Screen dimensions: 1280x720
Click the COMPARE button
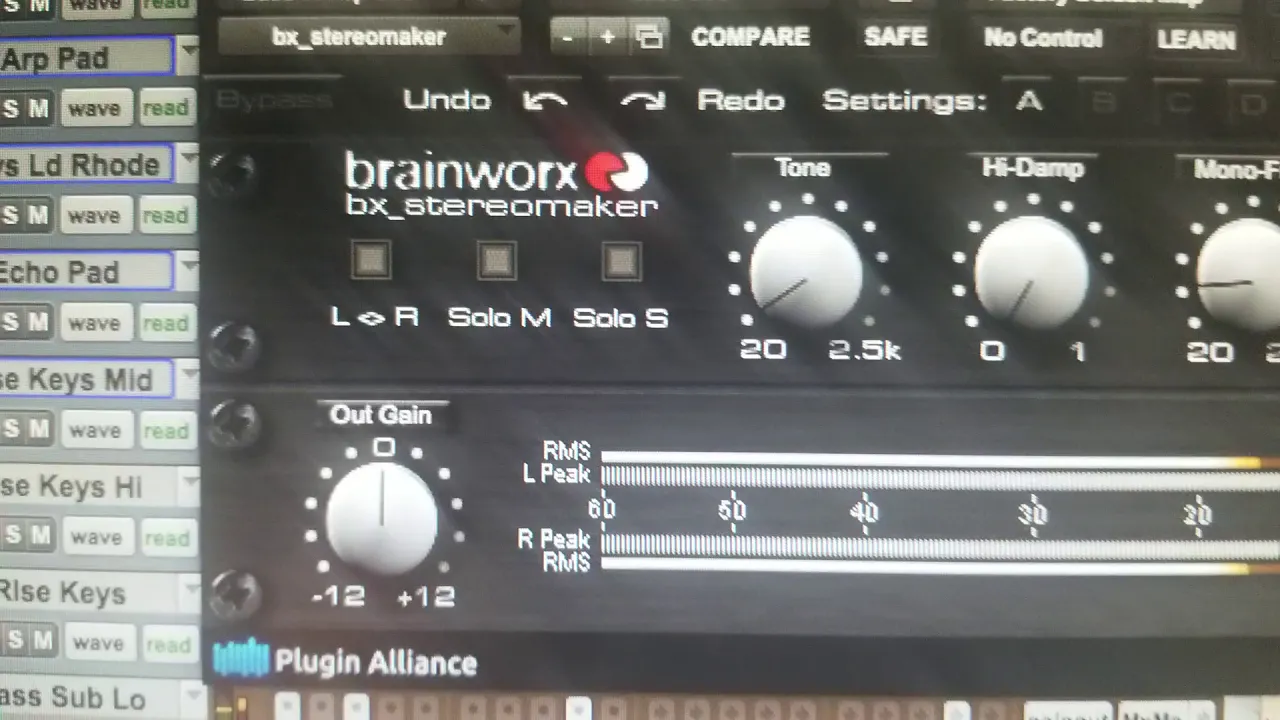tap(750, 37)
